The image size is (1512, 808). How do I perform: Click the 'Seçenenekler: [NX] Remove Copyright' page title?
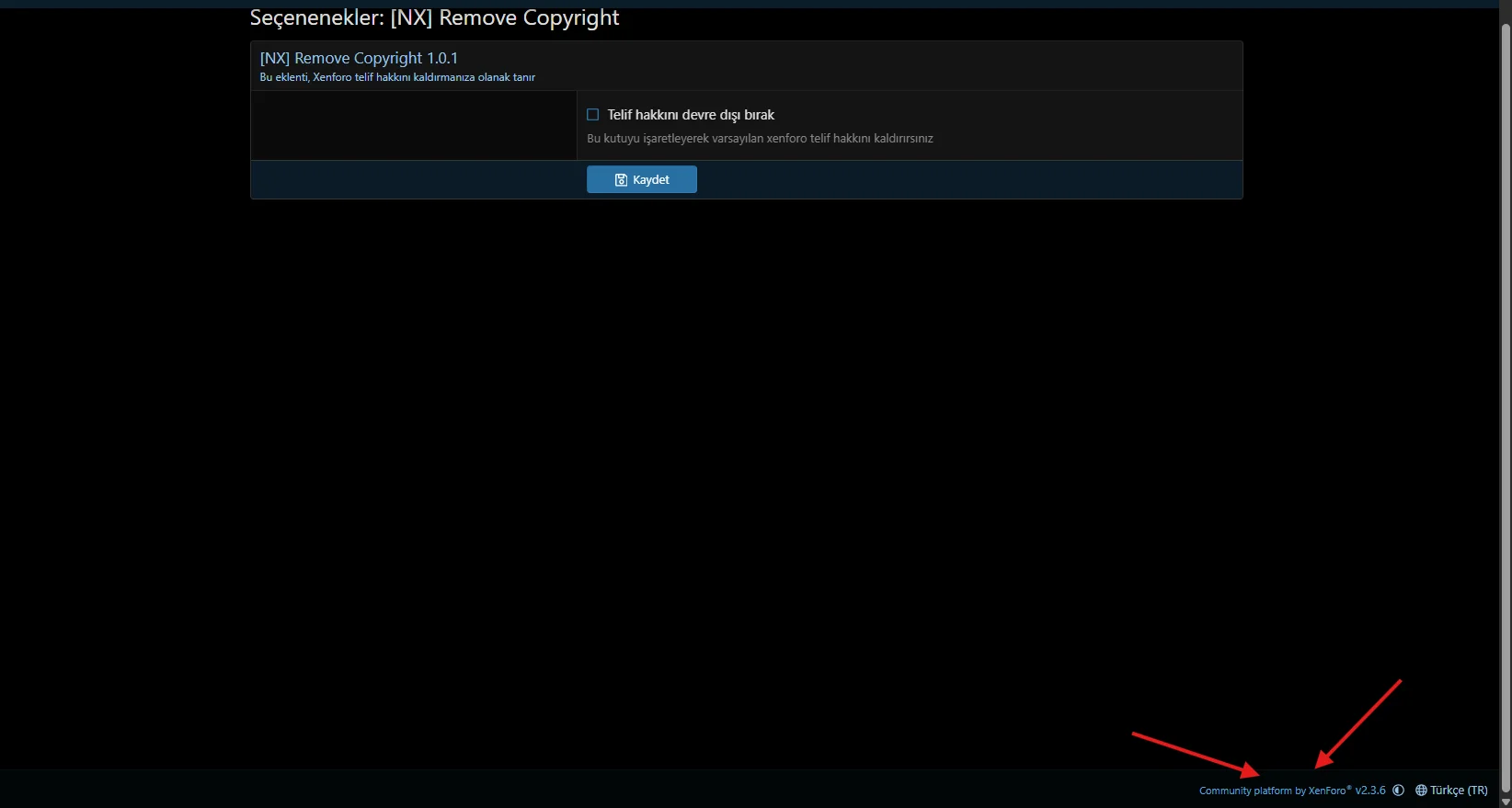[x=434, y=18]
